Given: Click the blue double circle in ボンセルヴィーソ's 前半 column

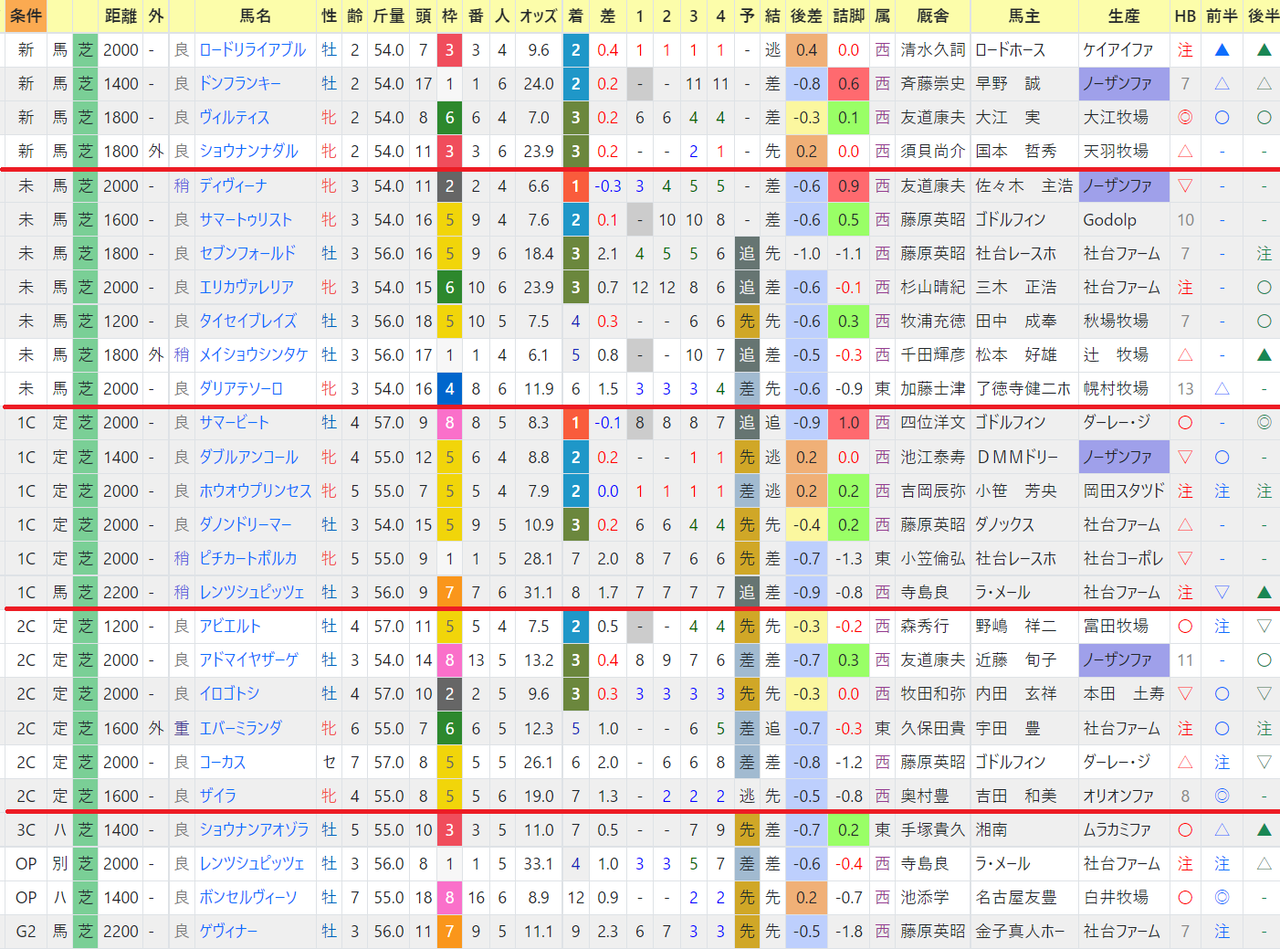Looking at the screenshot, I should point(1222,898).
